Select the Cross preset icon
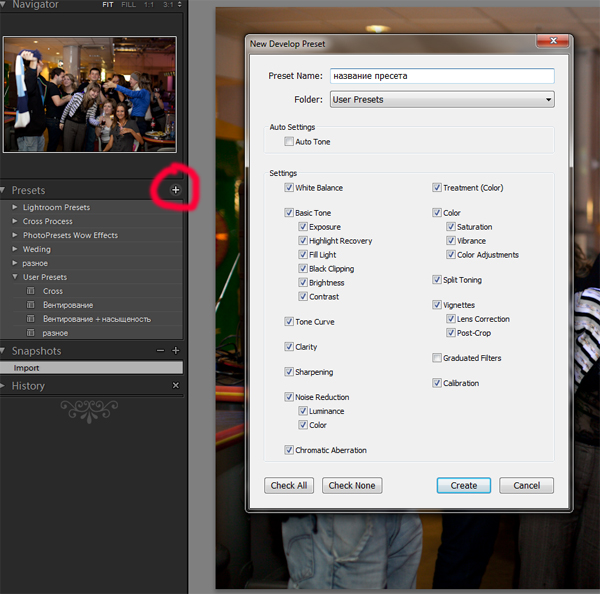 click(30, 291)
